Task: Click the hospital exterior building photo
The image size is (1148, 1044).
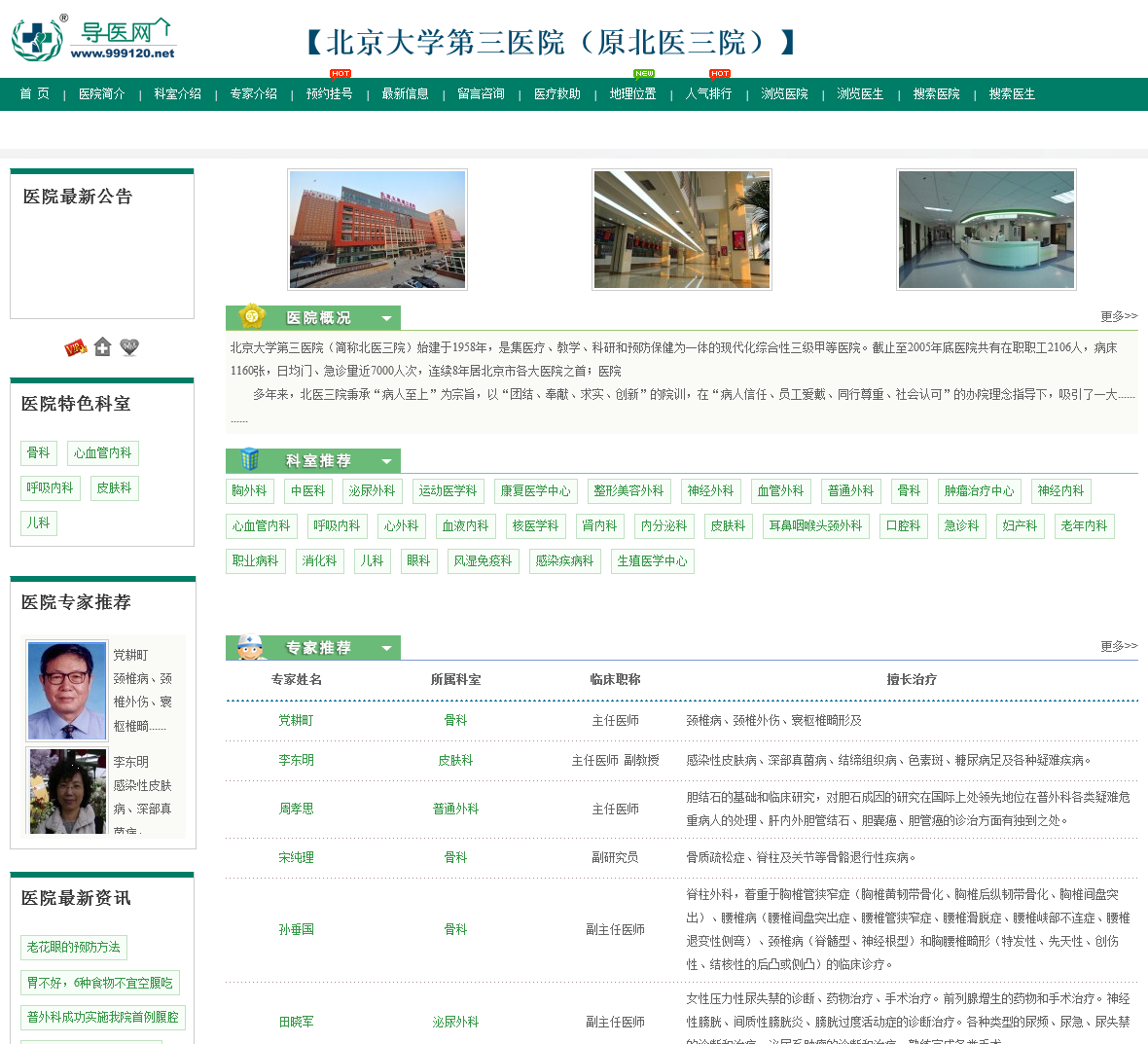Action: pyautogui.click(x=377, y=230)
